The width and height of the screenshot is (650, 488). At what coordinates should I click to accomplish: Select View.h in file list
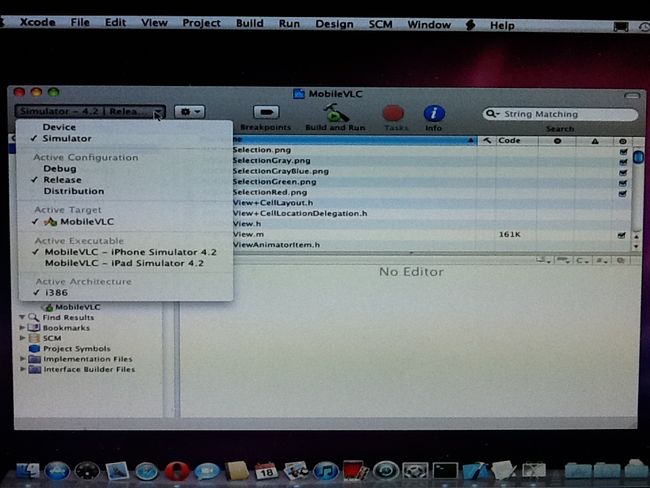point(247,224)
